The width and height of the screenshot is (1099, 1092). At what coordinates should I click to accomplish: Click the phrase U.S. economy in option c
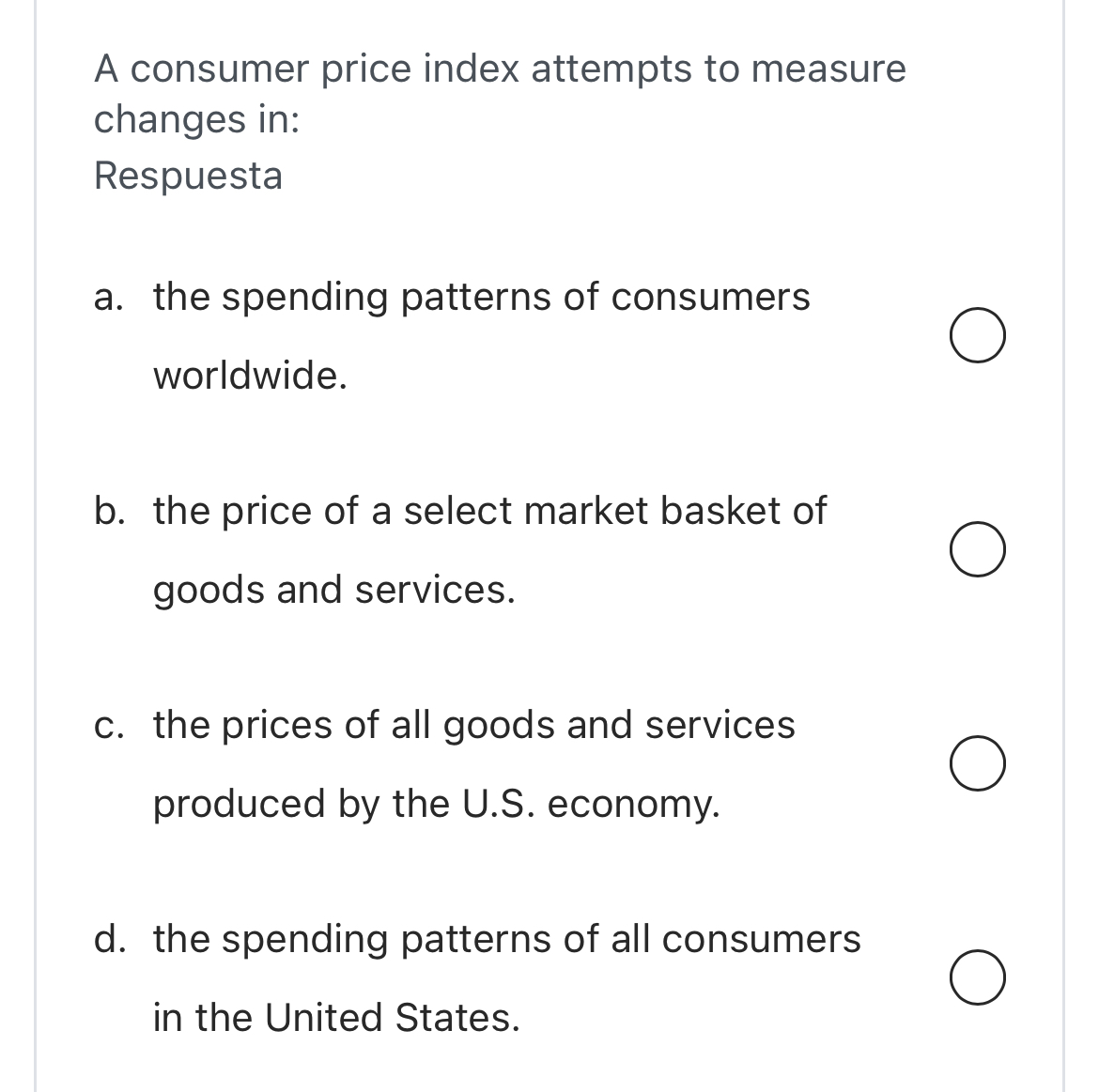pyautogui.click(x=592, y=804)
